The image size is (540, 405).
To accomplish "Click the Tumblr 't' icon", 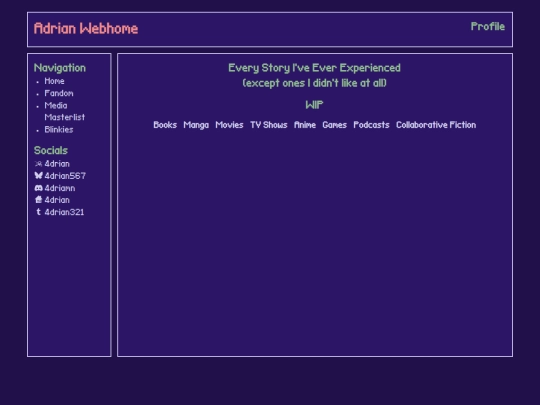I will pos(38,212).
